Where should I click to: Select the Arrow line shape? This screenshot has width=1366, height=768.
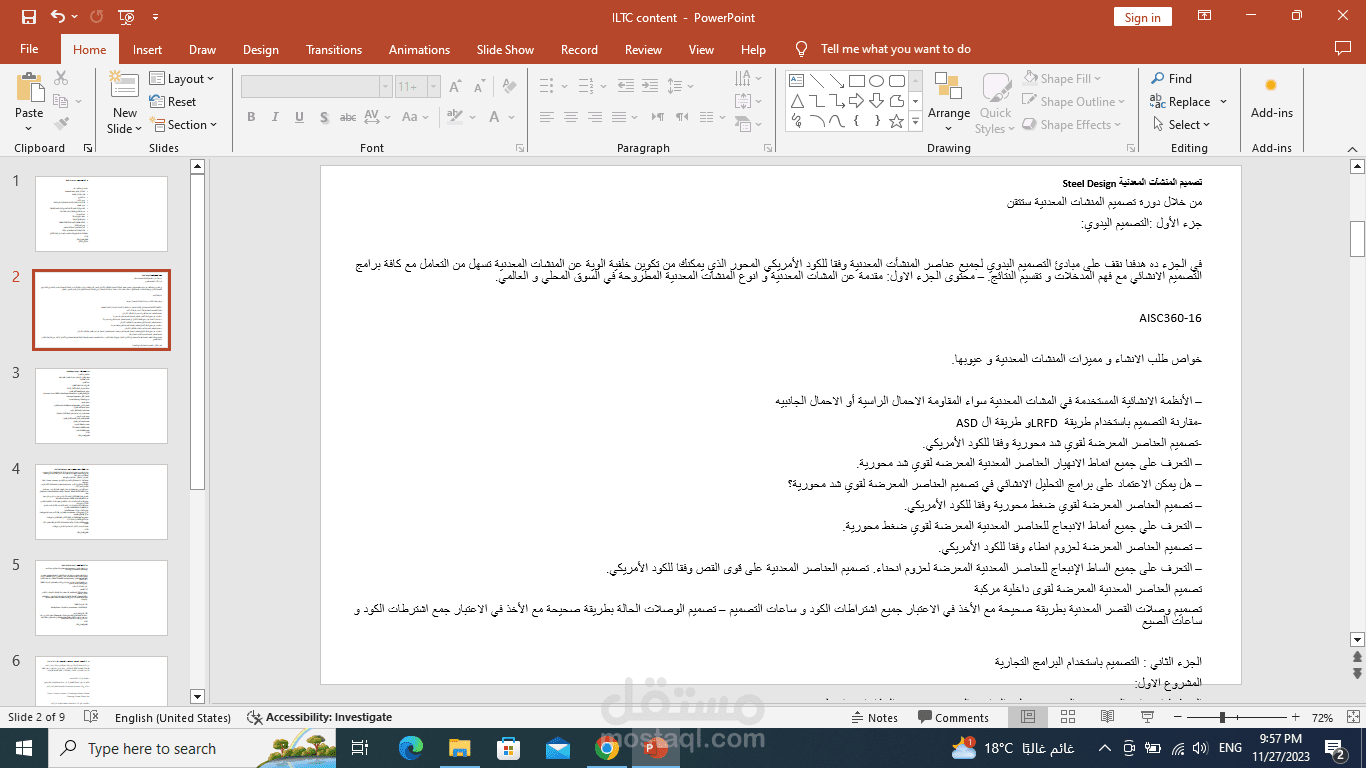tap(837, 81)
